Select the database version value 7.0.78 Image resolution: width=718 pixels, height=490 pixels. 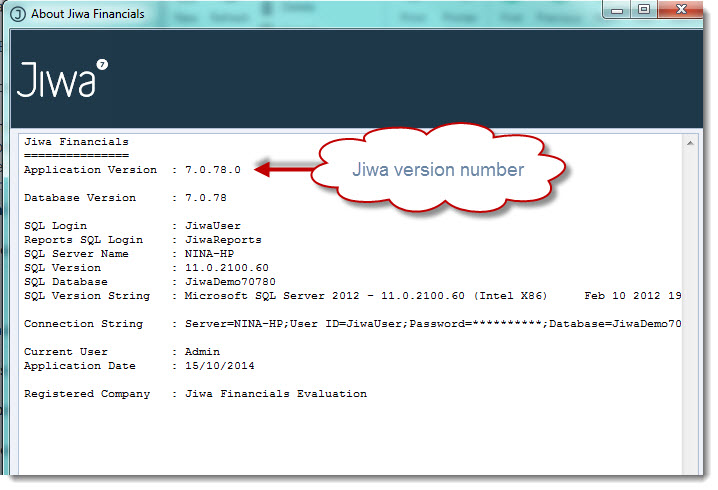point(206,197)
